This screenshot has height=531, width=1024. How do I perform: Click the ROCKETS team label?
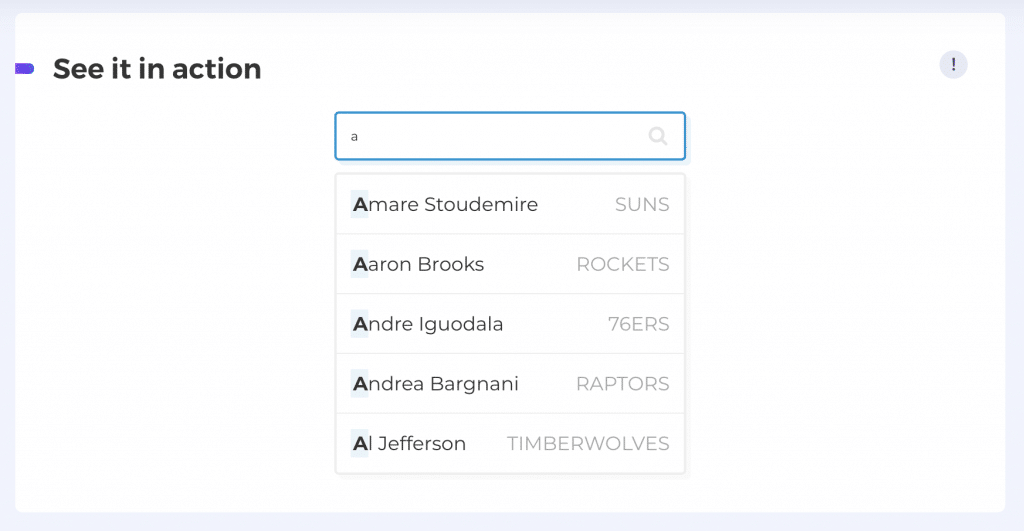pyautogui.click(x=622, y=264)
